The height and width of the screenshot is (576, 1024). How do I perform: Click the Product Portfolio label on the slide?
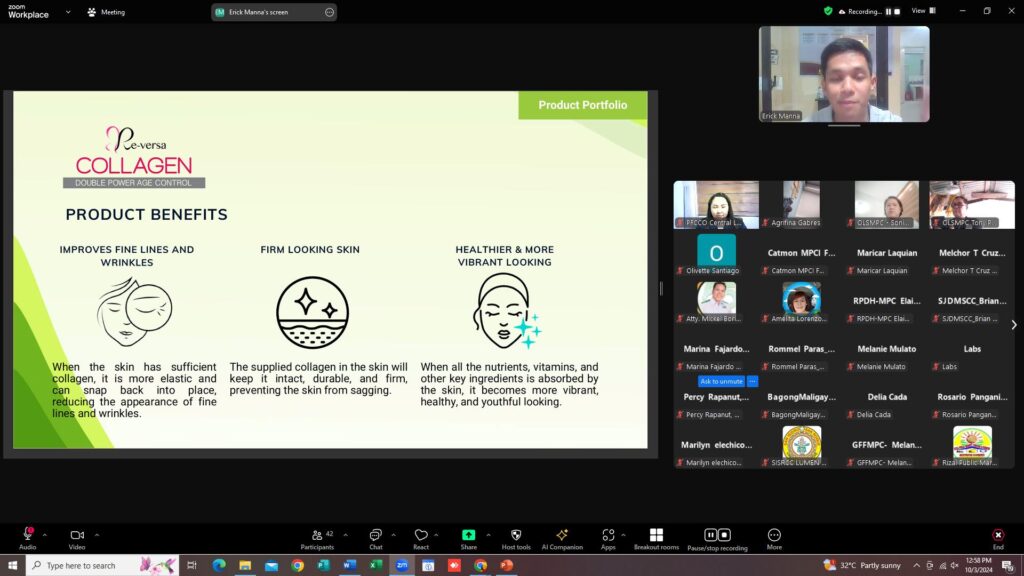(x=583, y=105)
